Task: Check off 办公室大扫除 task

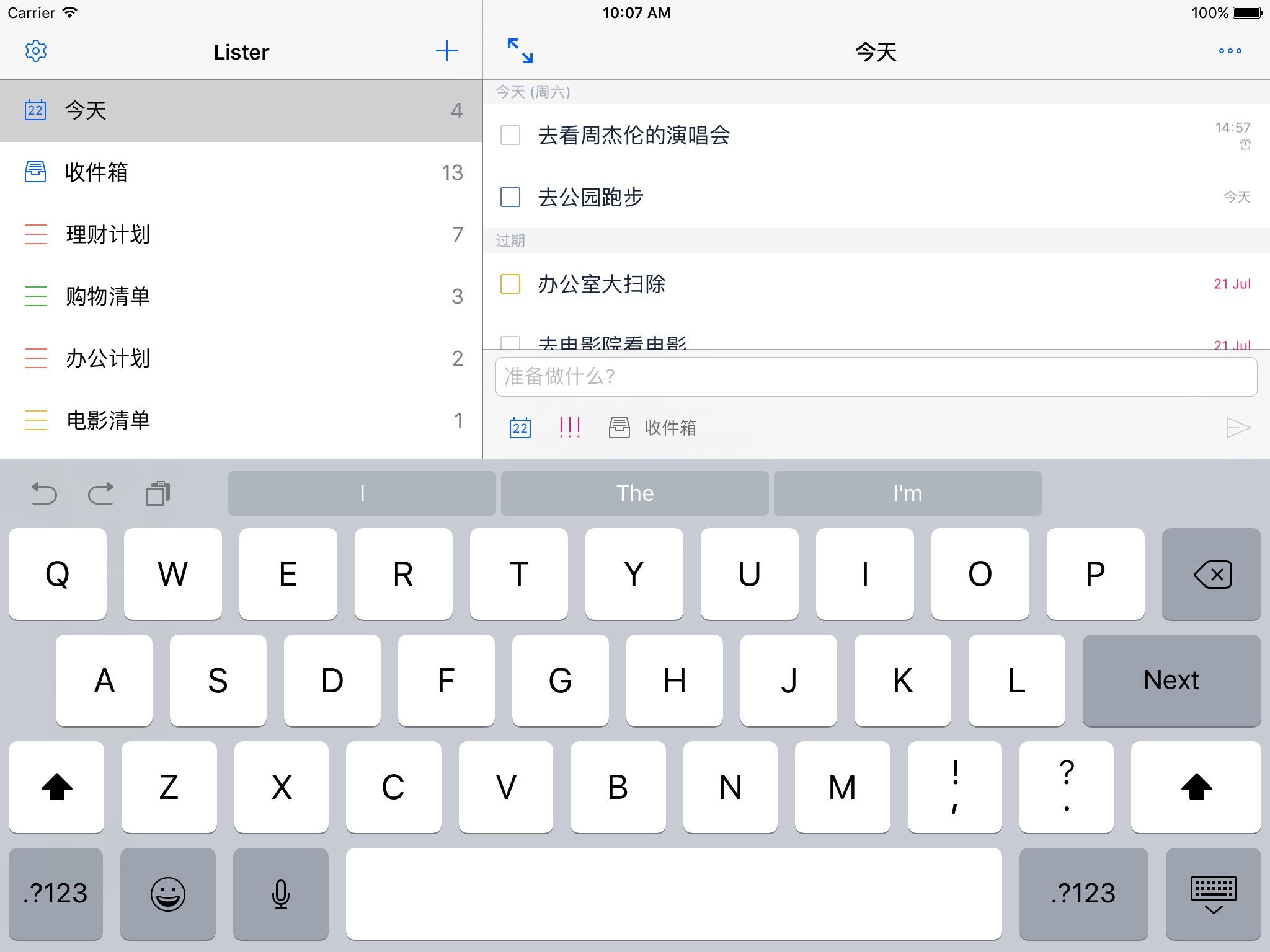Action: [x=510, y=284]
